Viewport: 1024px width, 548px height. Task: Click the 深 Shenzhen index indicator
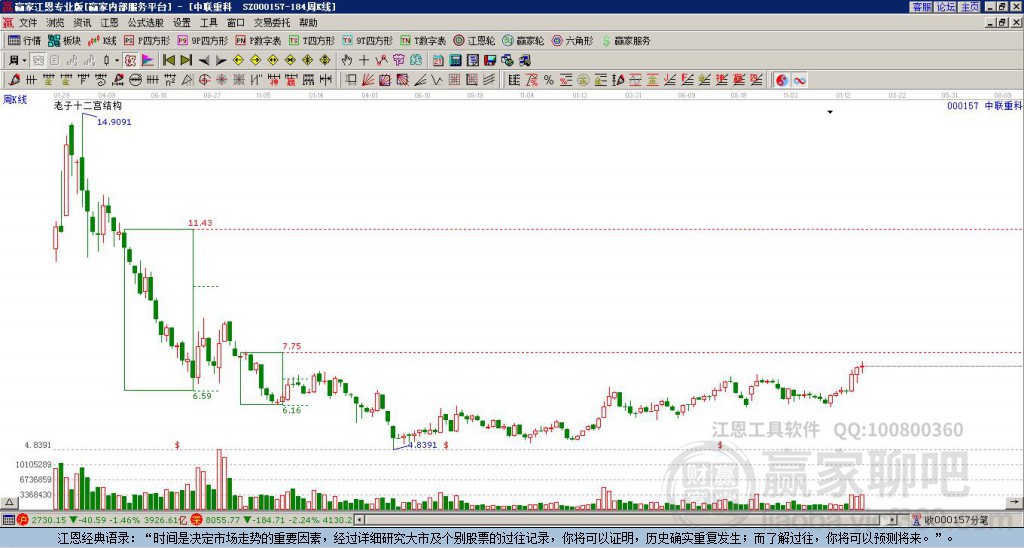(197, 520)
